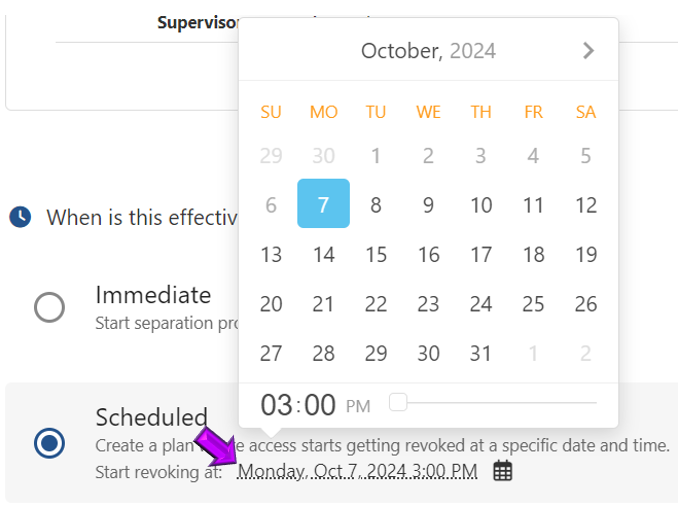Go to next month with right chevron
Screen dimensions: 684x505
coord(588,51)
